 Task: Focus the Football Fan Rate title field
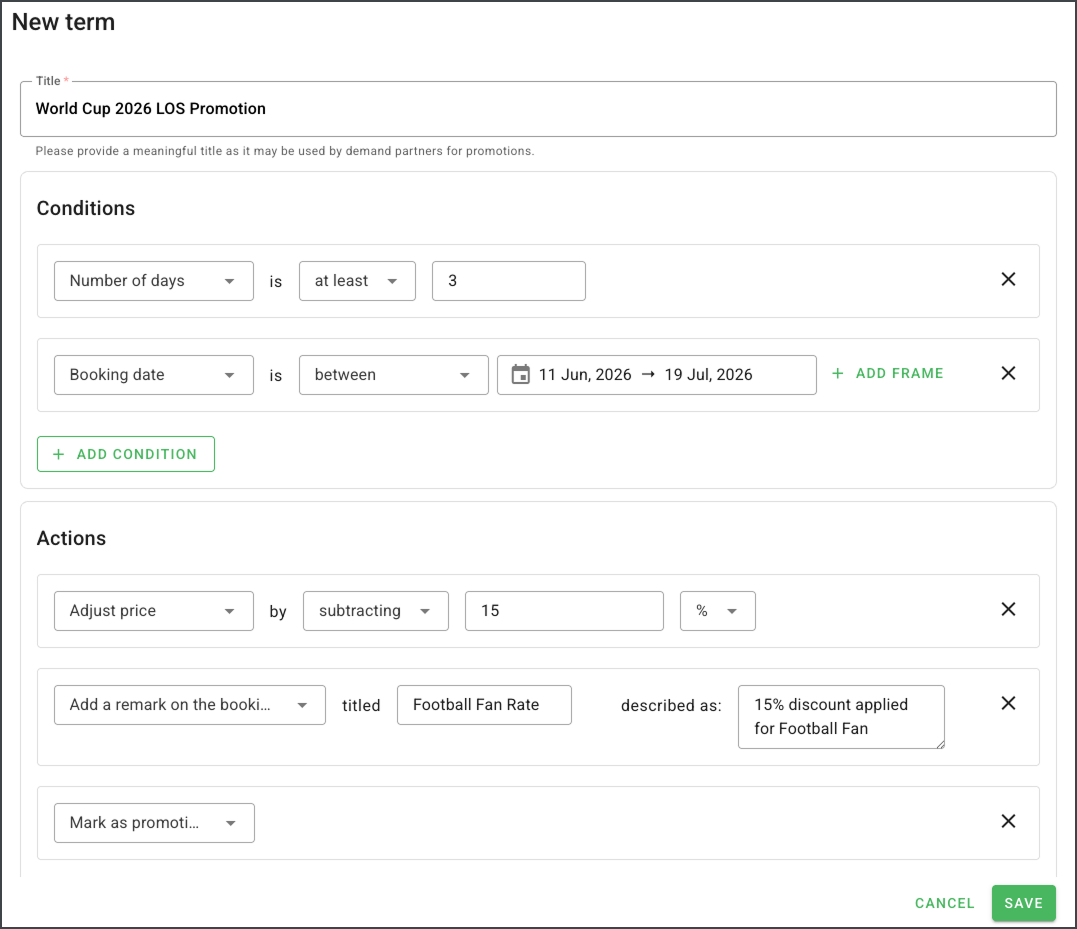[484, 705]
